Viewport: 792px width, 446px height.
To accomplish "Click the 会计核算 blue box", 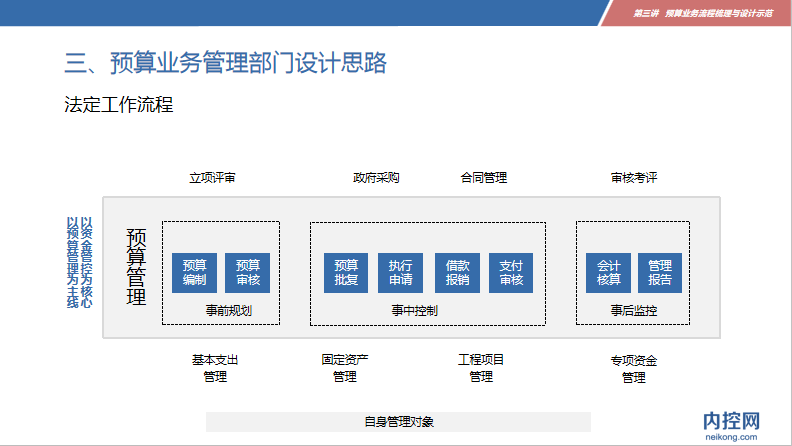I will pyautogui.click(x=608, y=272).
